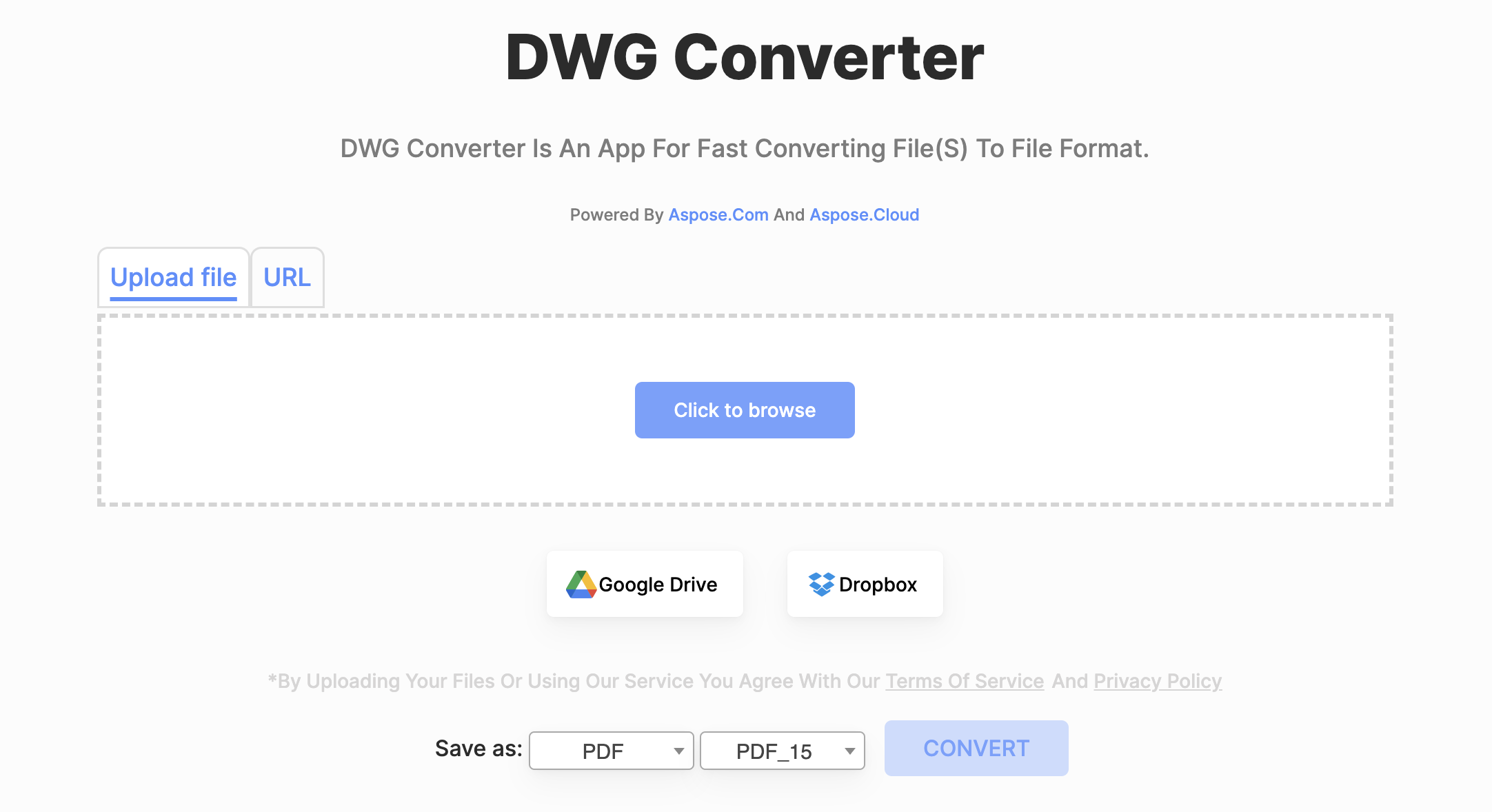Click the Aspose.Cloud link
This screenshot has height=812, width=1492.
[x=866, y=214]
